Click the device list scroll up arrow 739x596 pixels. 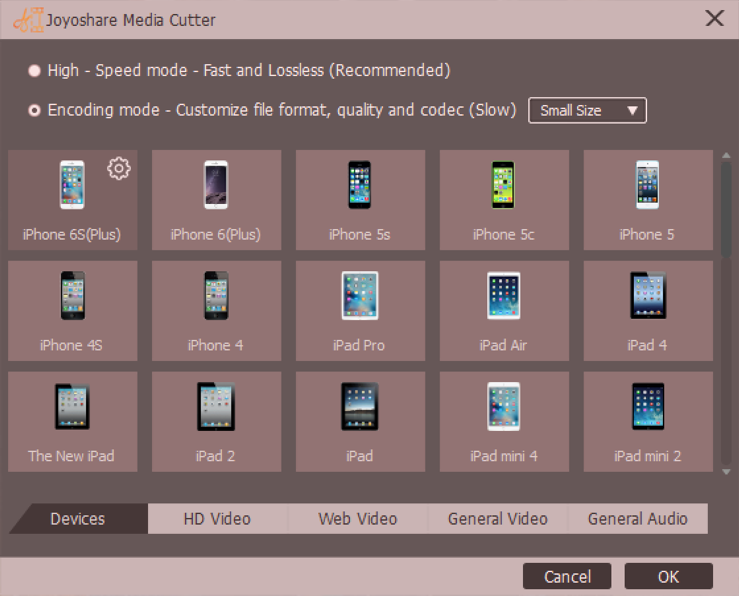point(726,155)
